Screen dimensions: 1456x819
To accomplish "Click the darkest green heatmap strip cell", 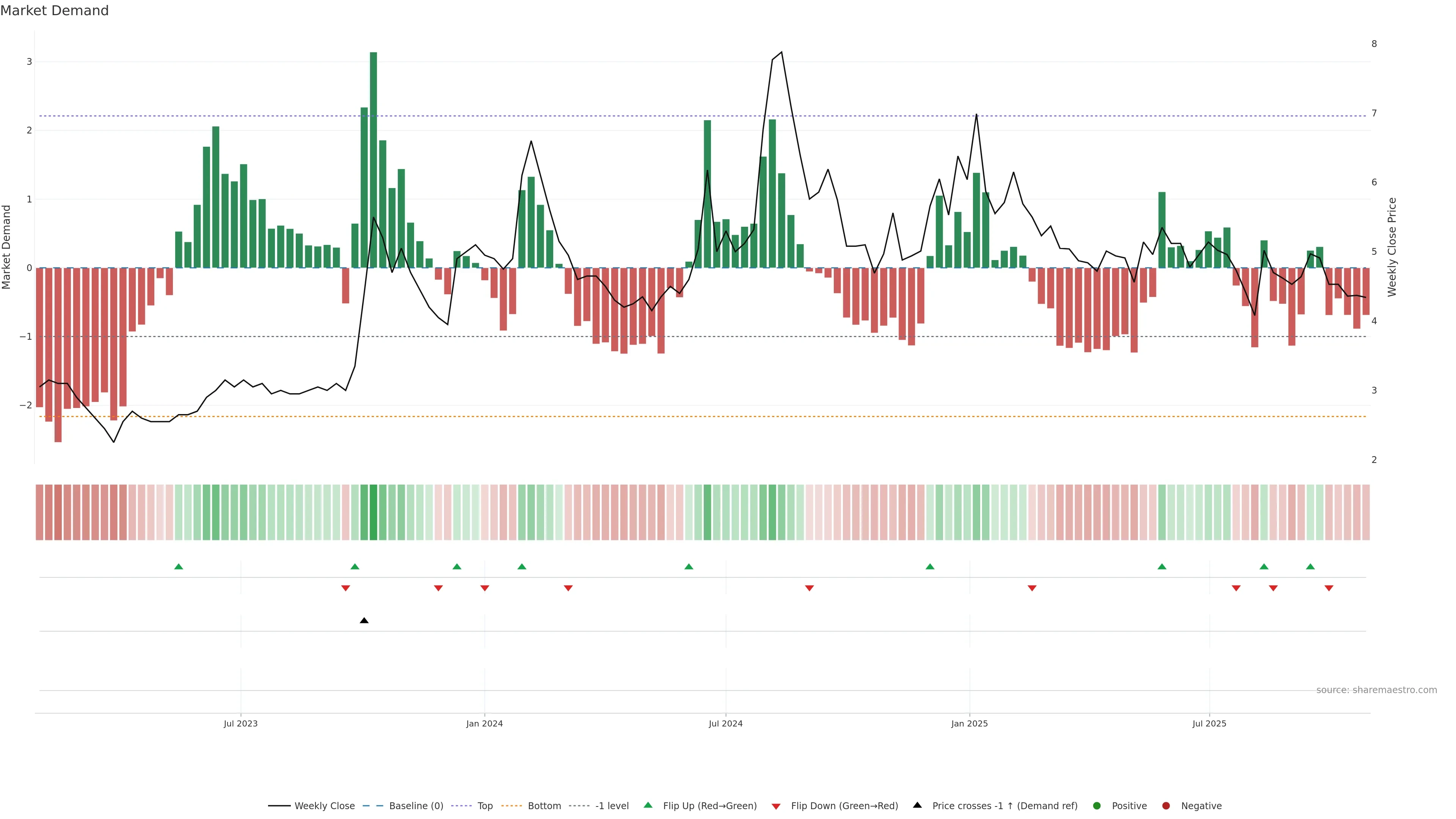I will [x=373, y=512].
